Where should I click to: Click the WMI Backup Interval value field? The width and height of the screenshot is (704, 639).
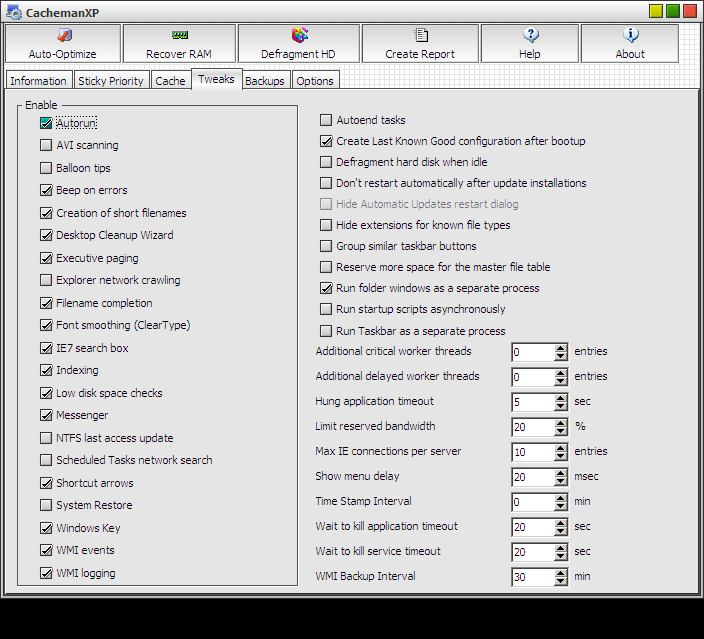[x=531, y=577]
